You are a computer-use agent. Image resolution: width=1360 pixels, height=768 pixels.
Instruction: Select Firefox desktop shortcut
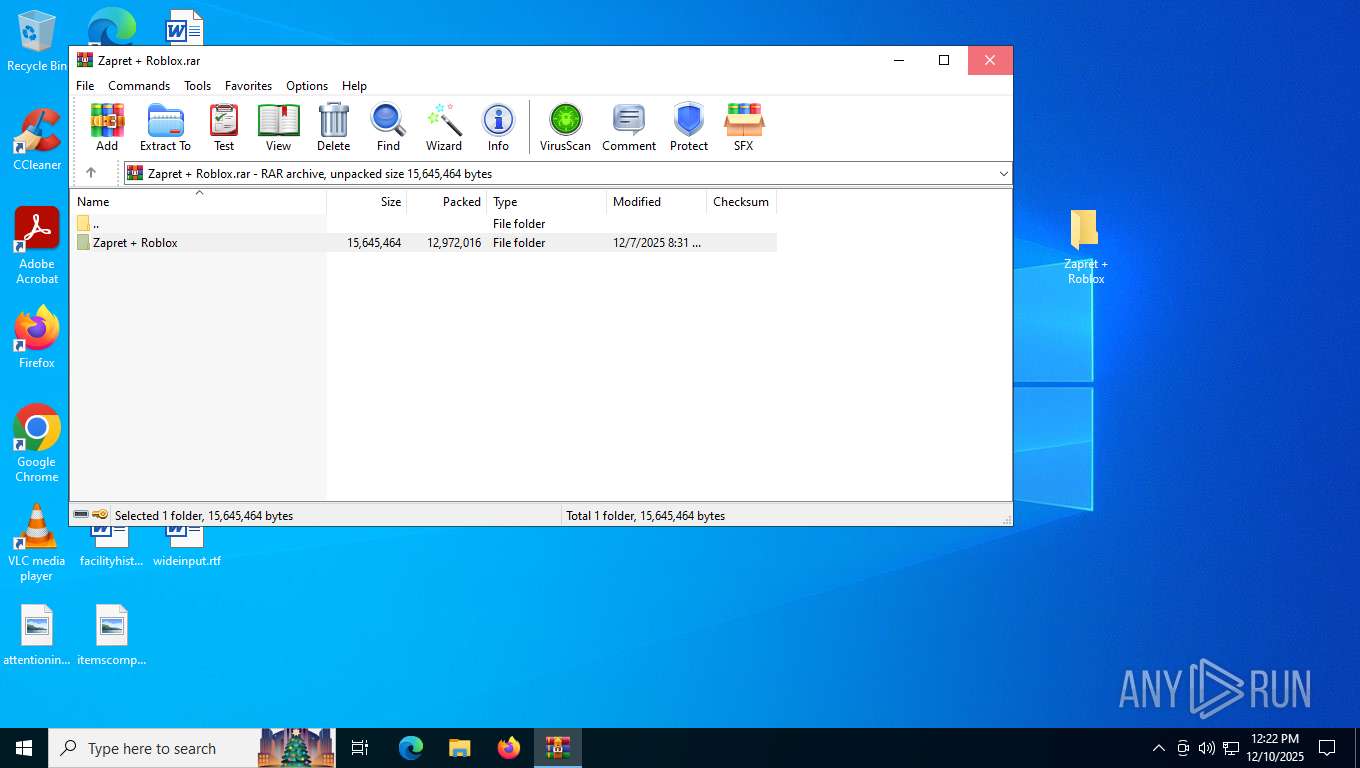click(37, 338)
